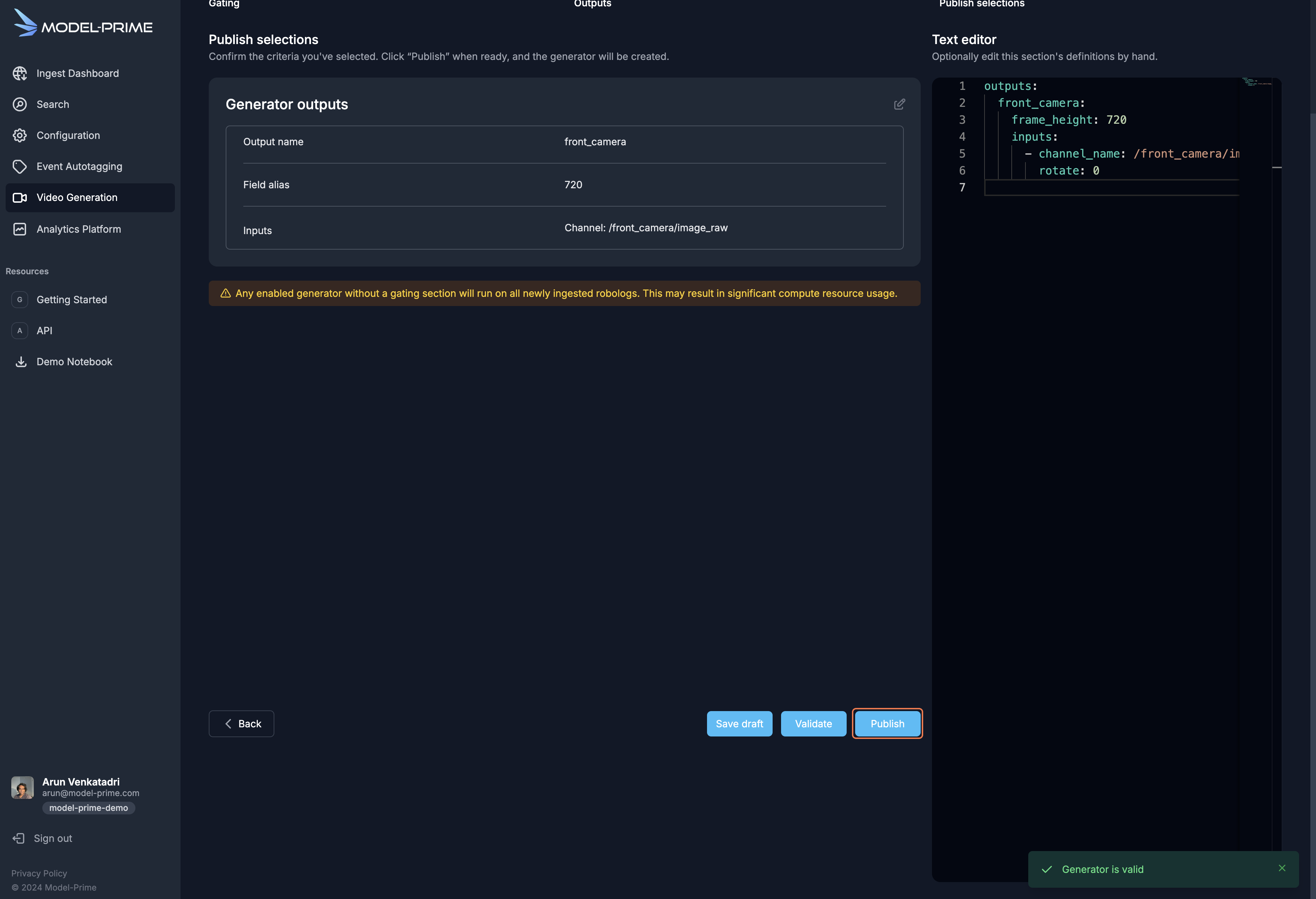Edit Generator outputs with pencil icon
The image size is (1316, 899).
(x=899, y=104)
